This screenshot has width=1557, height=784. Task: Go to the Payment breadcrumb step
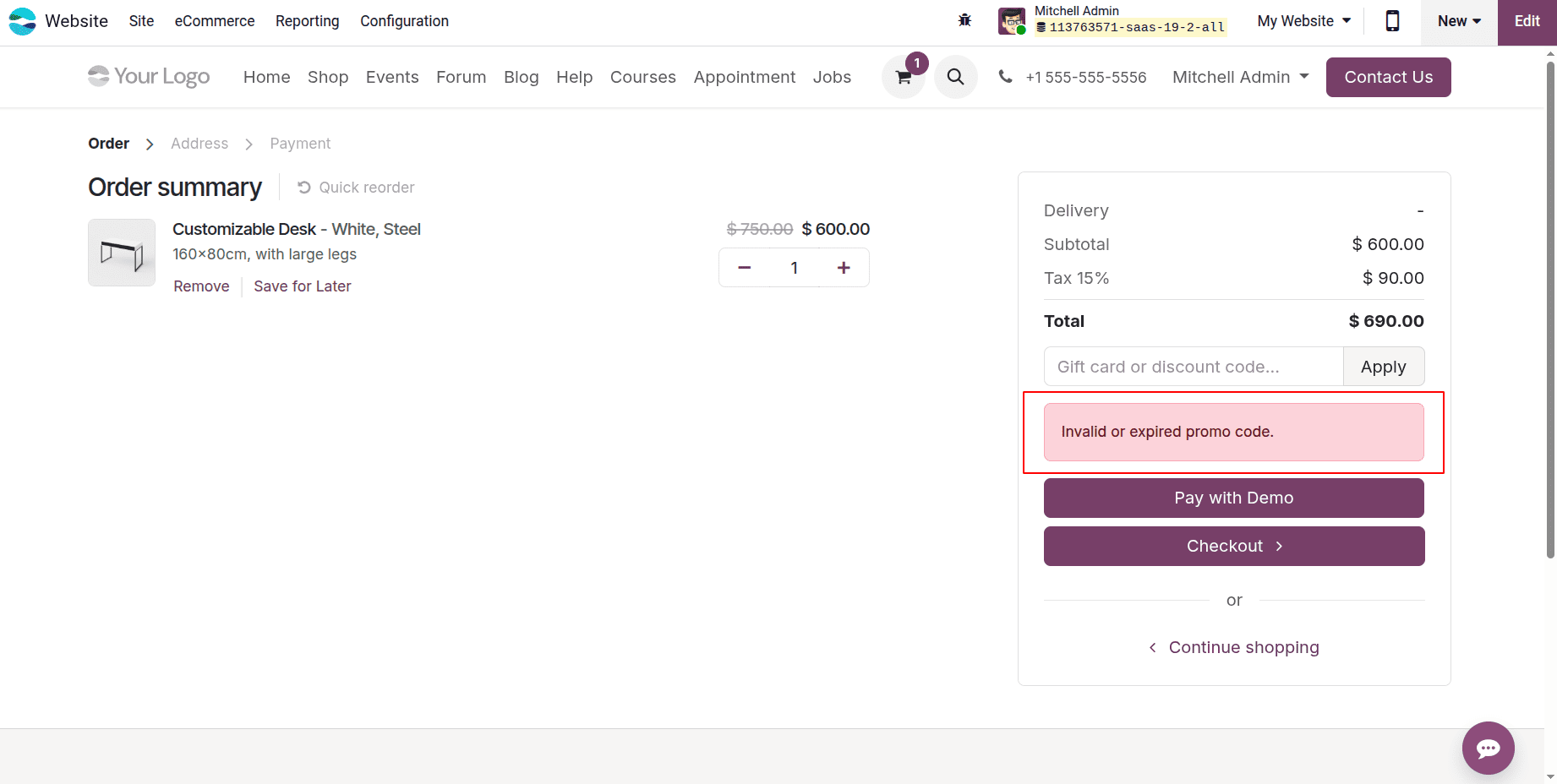(300, 144)
